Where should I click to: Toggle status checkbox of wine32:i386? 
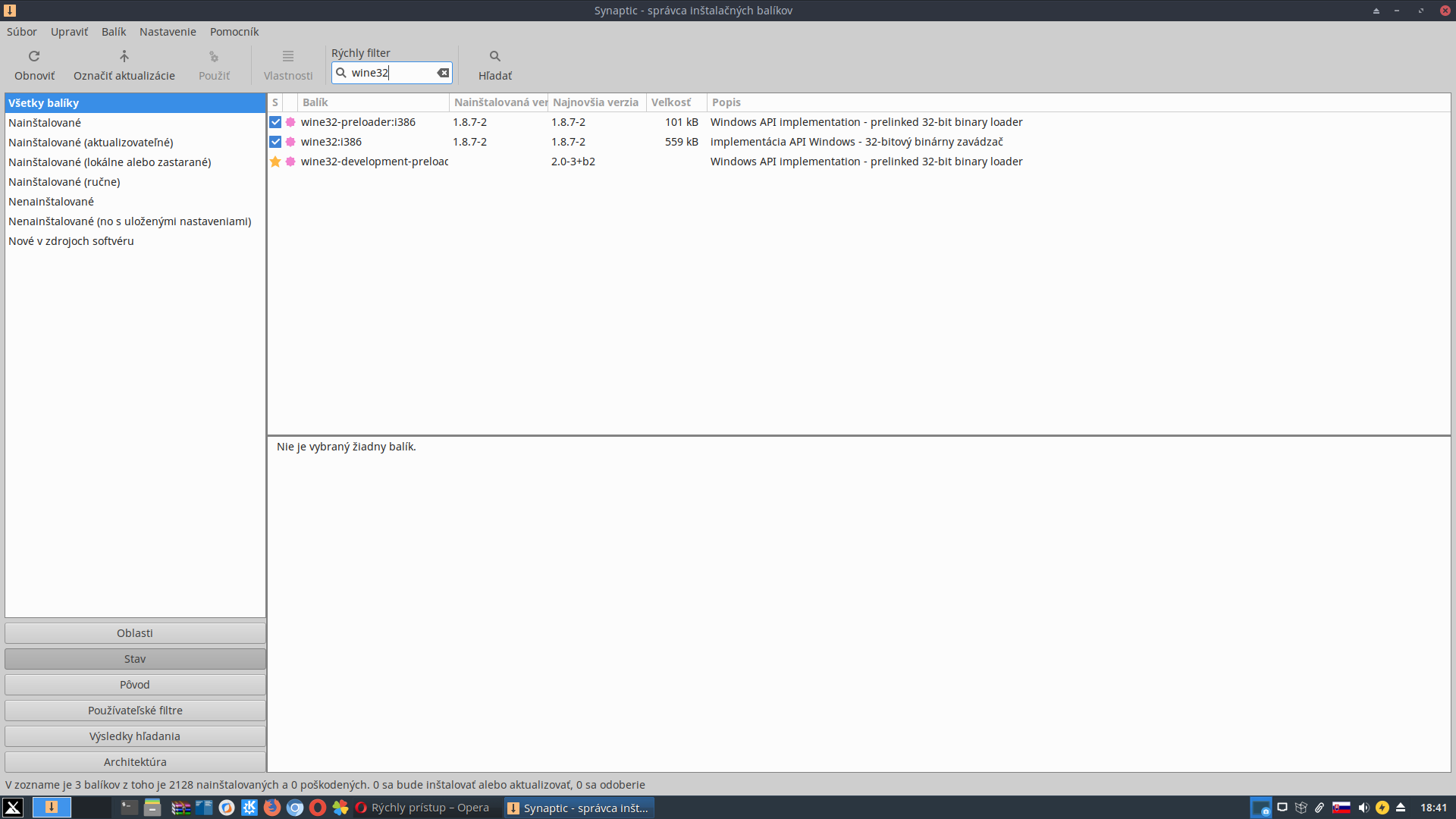click(275, 142)
